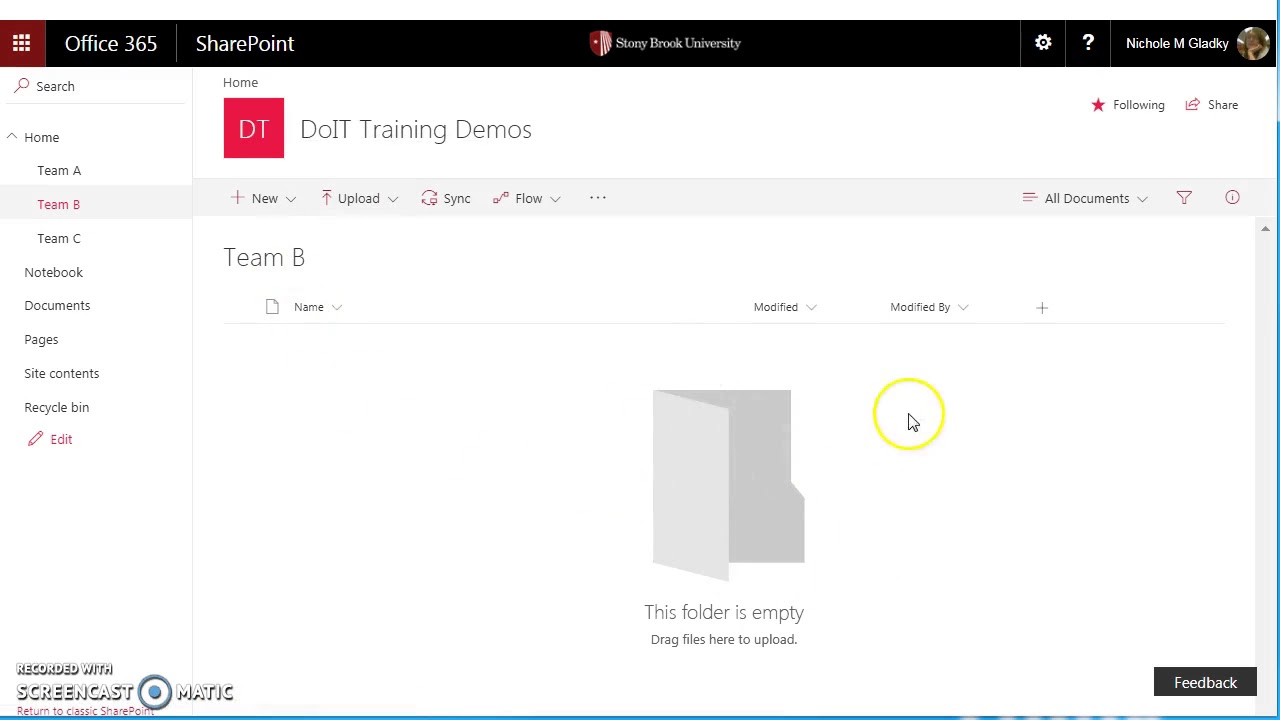Click Nichole M Gladky's profile picture
The image size is (1280, 720).
click(1253, 43)
